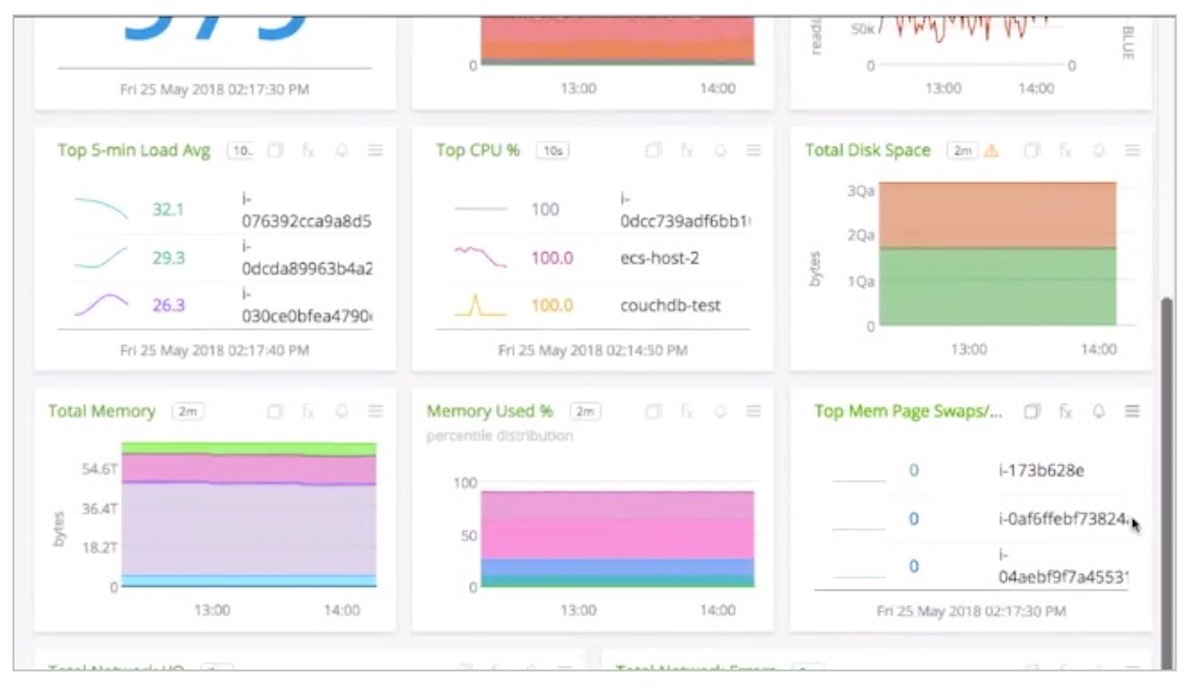Open the fx function editor on Top CPU % widget
This screenshot has height=691, width=1200.
[687, 150]
